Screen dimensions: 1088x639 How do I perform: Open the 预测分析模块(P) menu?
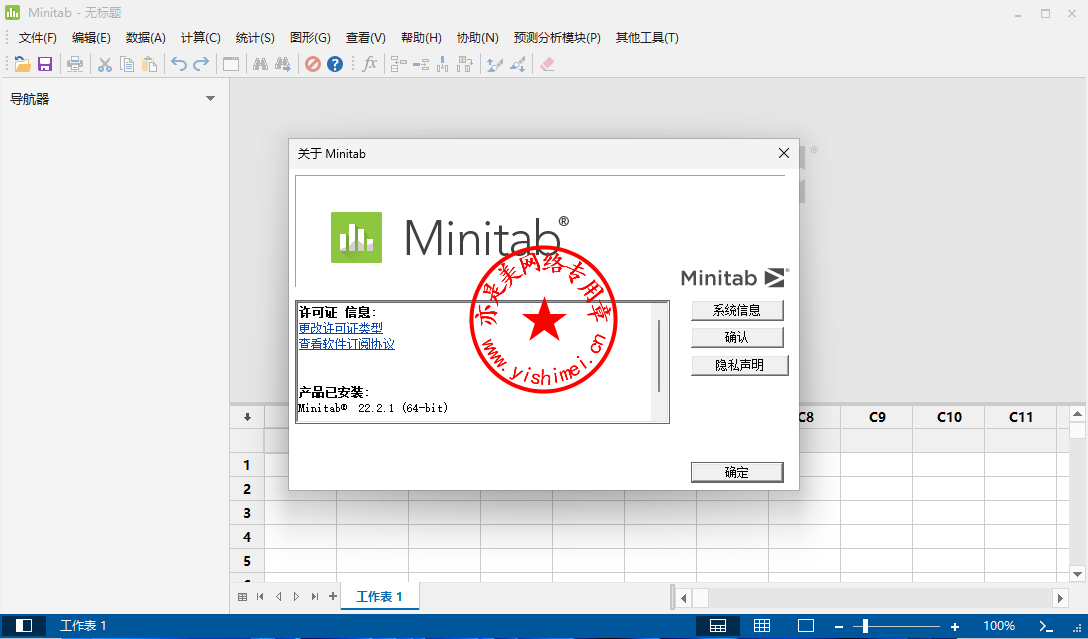(x=557, y=38)
